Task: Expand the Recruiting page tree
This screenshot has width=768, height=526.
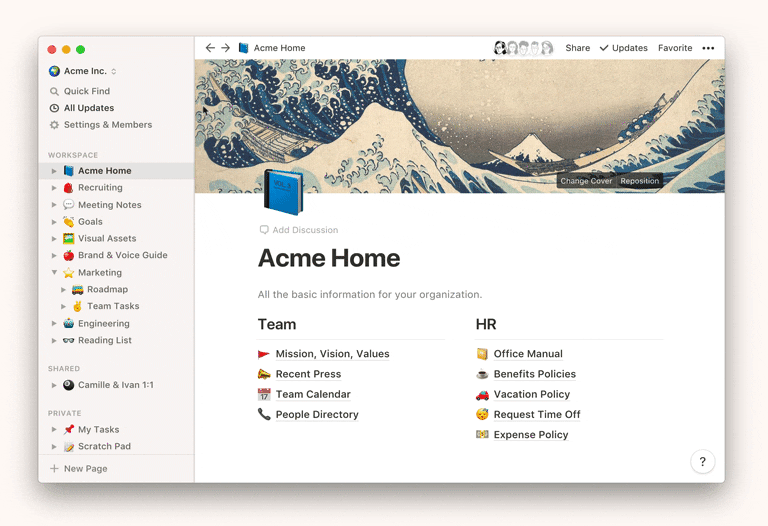Action: (55, 188)
